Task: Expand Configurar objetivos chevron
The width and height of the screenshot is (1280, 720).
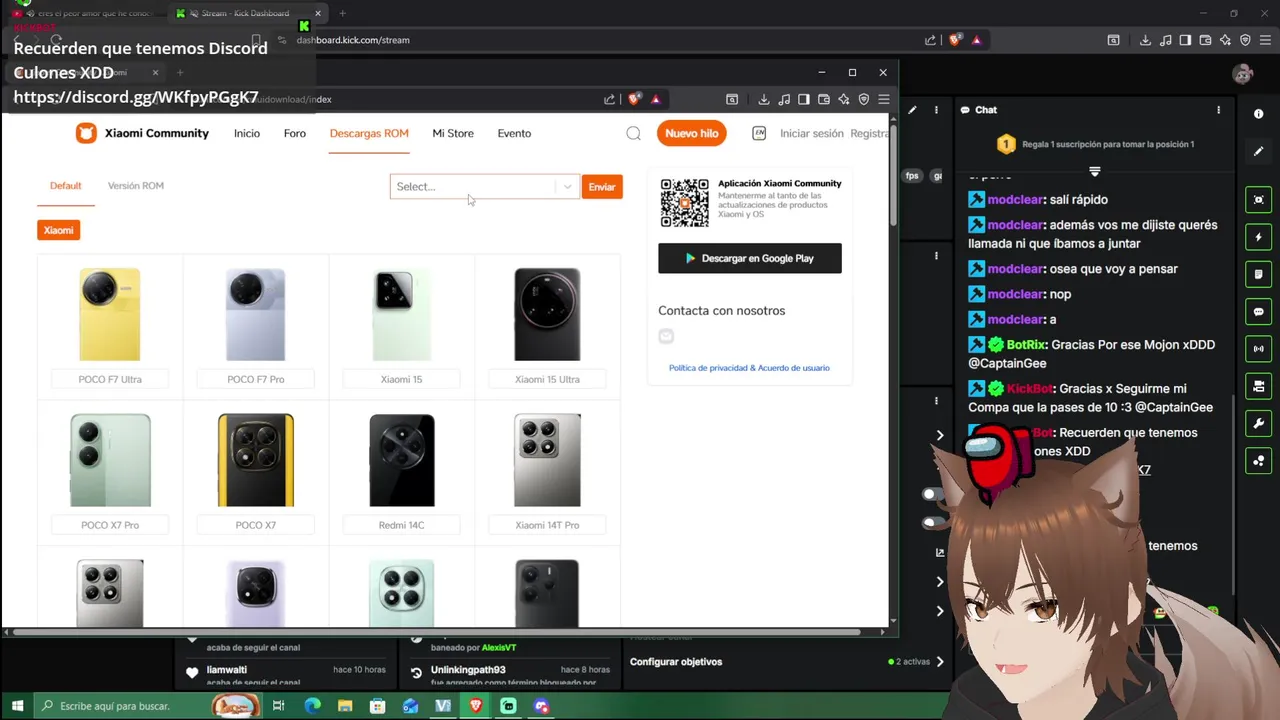Action: [939, 661]
